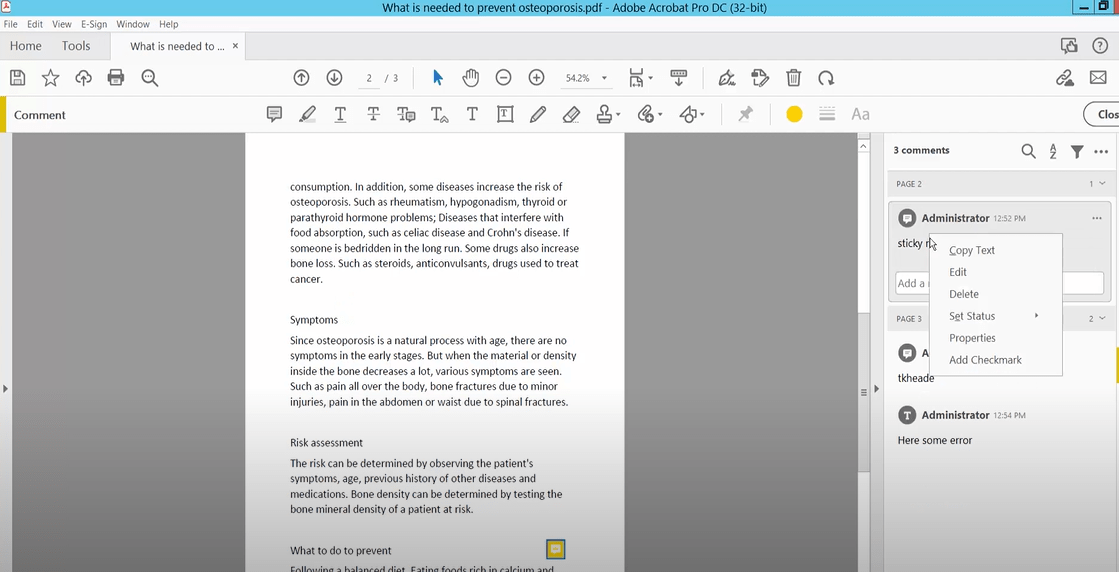Open the E-Sign menu
Image resolution: width=1119 pixels, height=572 pixels.
coord(94,24)
